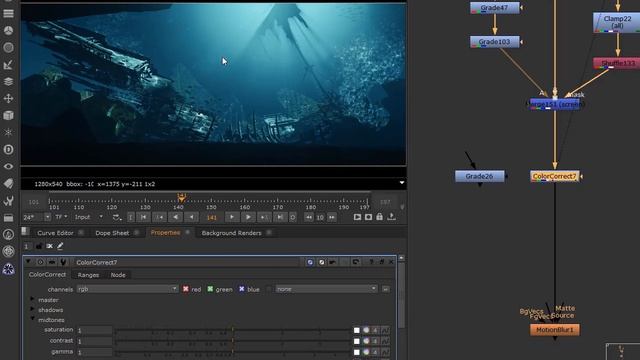The image size is (640, 360).
Task: Click the export icon in viewer controls
Action: [x=391, y=217]
